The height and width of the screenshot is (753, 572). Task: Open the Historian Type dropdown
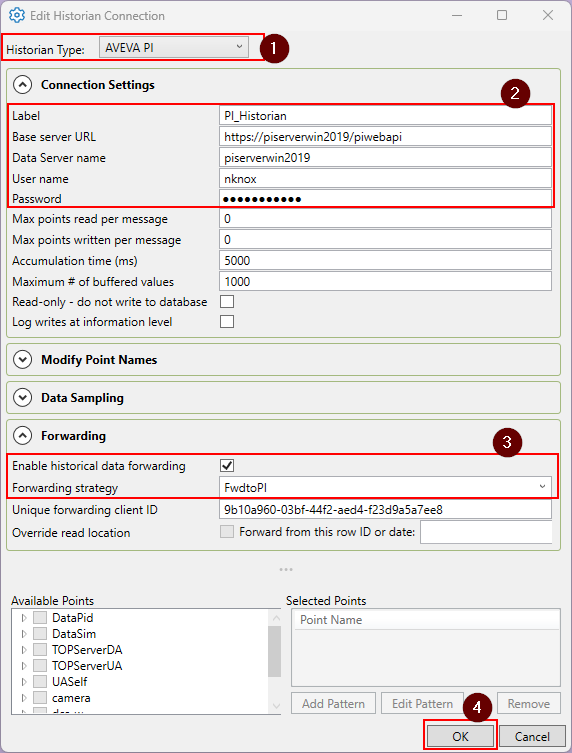pyautogui.click(x=173, y=48)
